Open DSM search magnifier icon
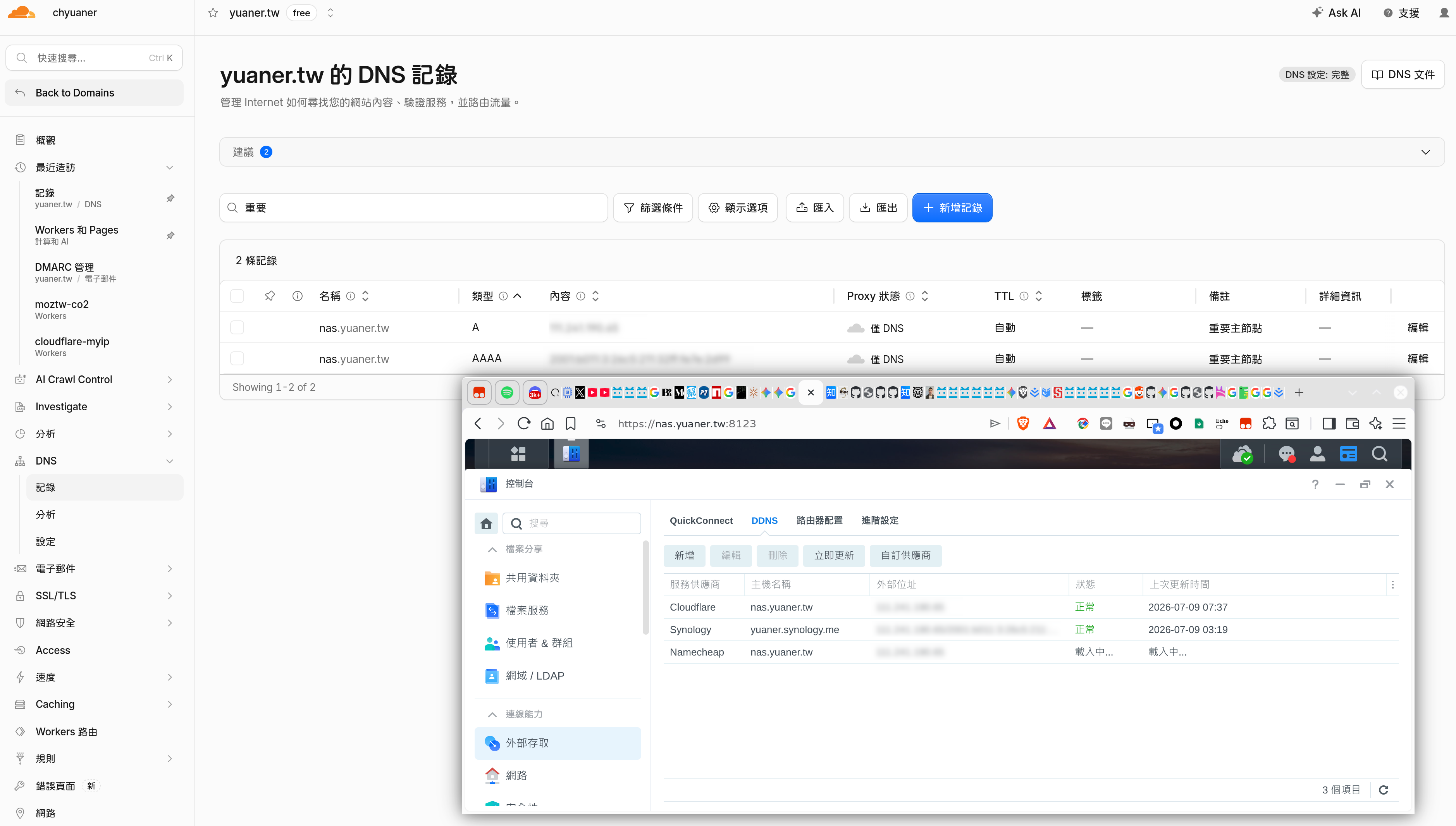This screenshot has width=1456, height=826. pos(1379,454)
